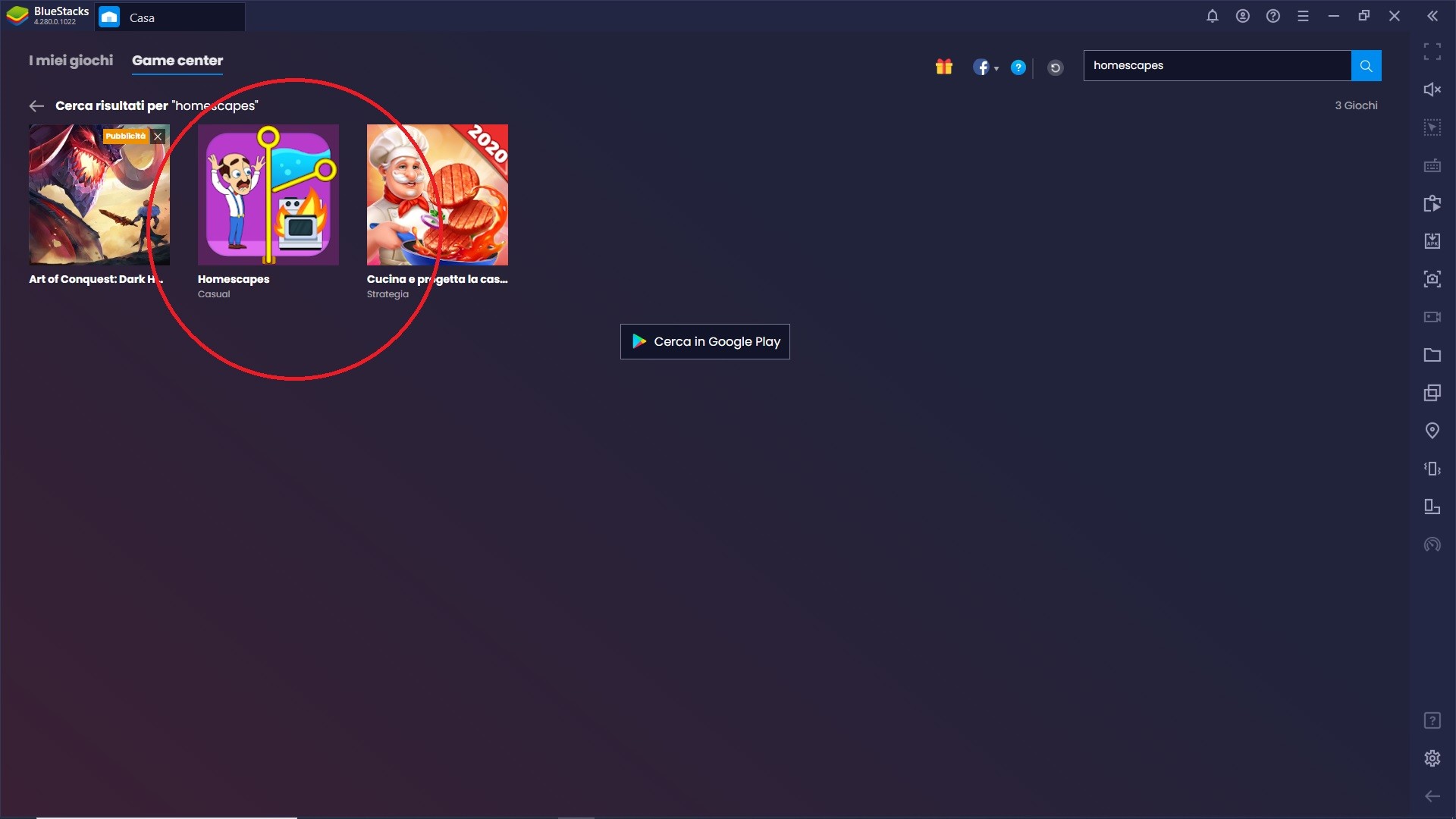This screenshot has height=819, width=1456.
Task: Click the refresh circular arrow icon
Action: pos(1055,67)
